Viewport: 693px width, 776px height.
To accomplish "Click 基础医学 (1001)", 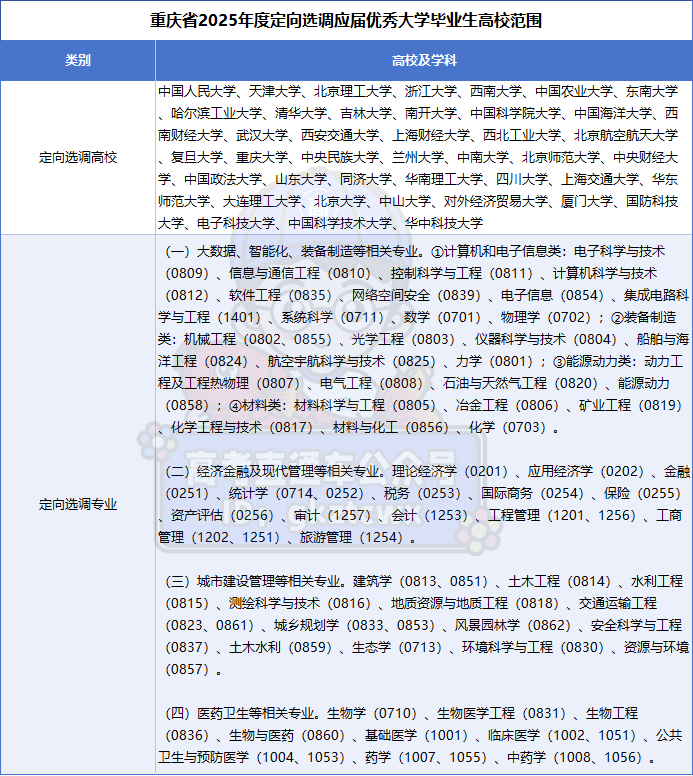I will point(416,735).
